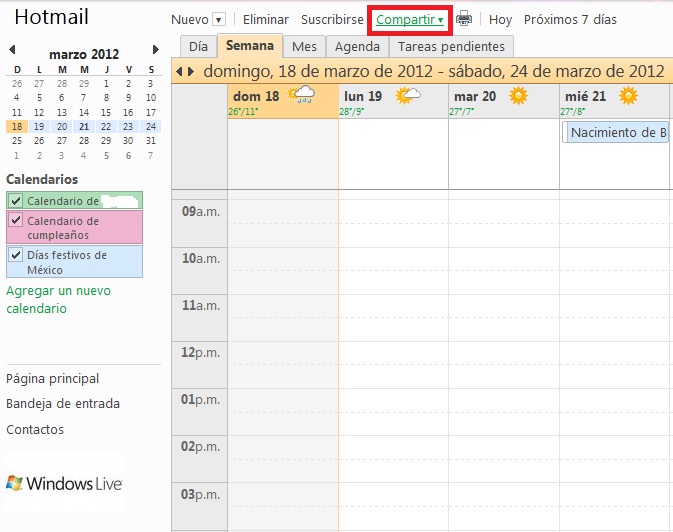Click sunny weather icon for mié 21
673x532 pixels.
pos(628,95)
